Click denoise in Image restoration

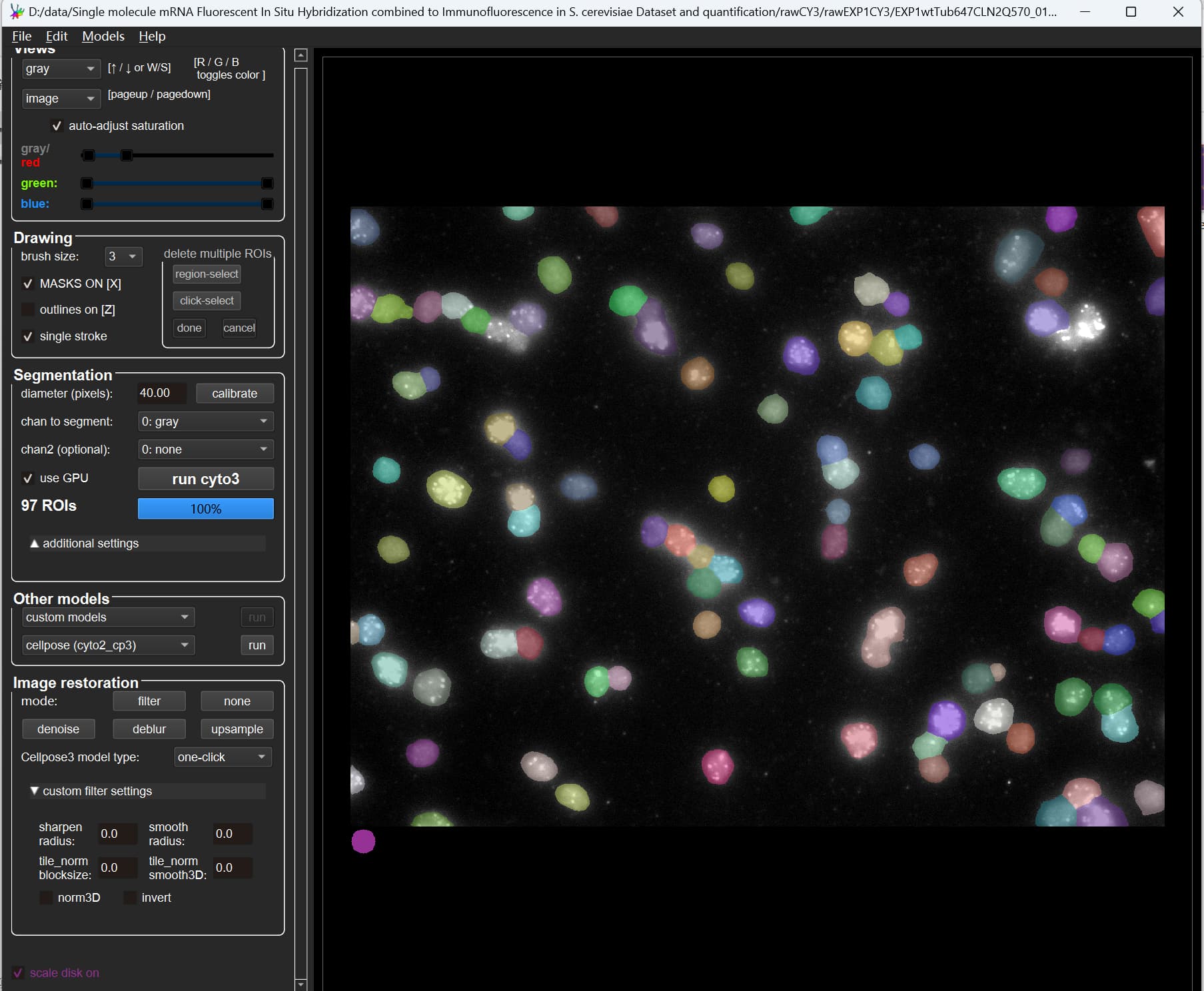click(x=58, y=729)
